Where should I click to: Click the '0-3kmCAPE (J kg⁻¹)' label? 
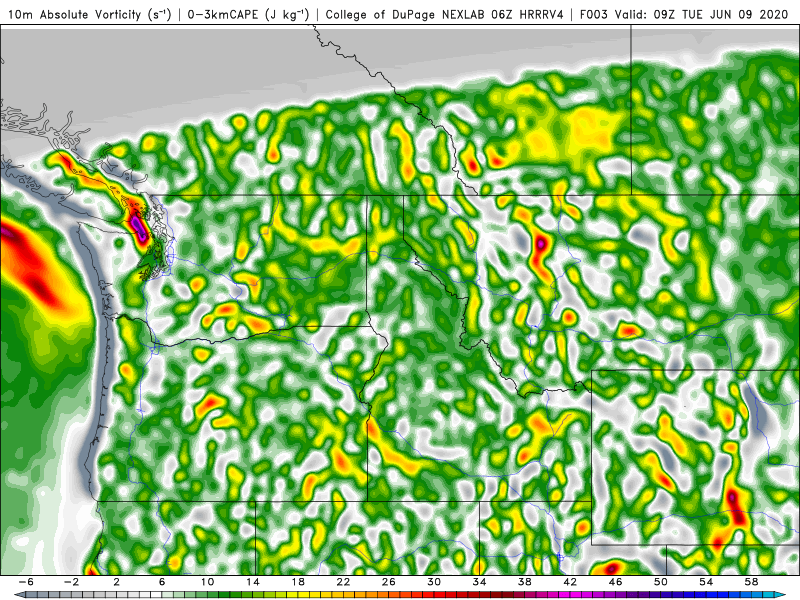(x=248, y=14)
